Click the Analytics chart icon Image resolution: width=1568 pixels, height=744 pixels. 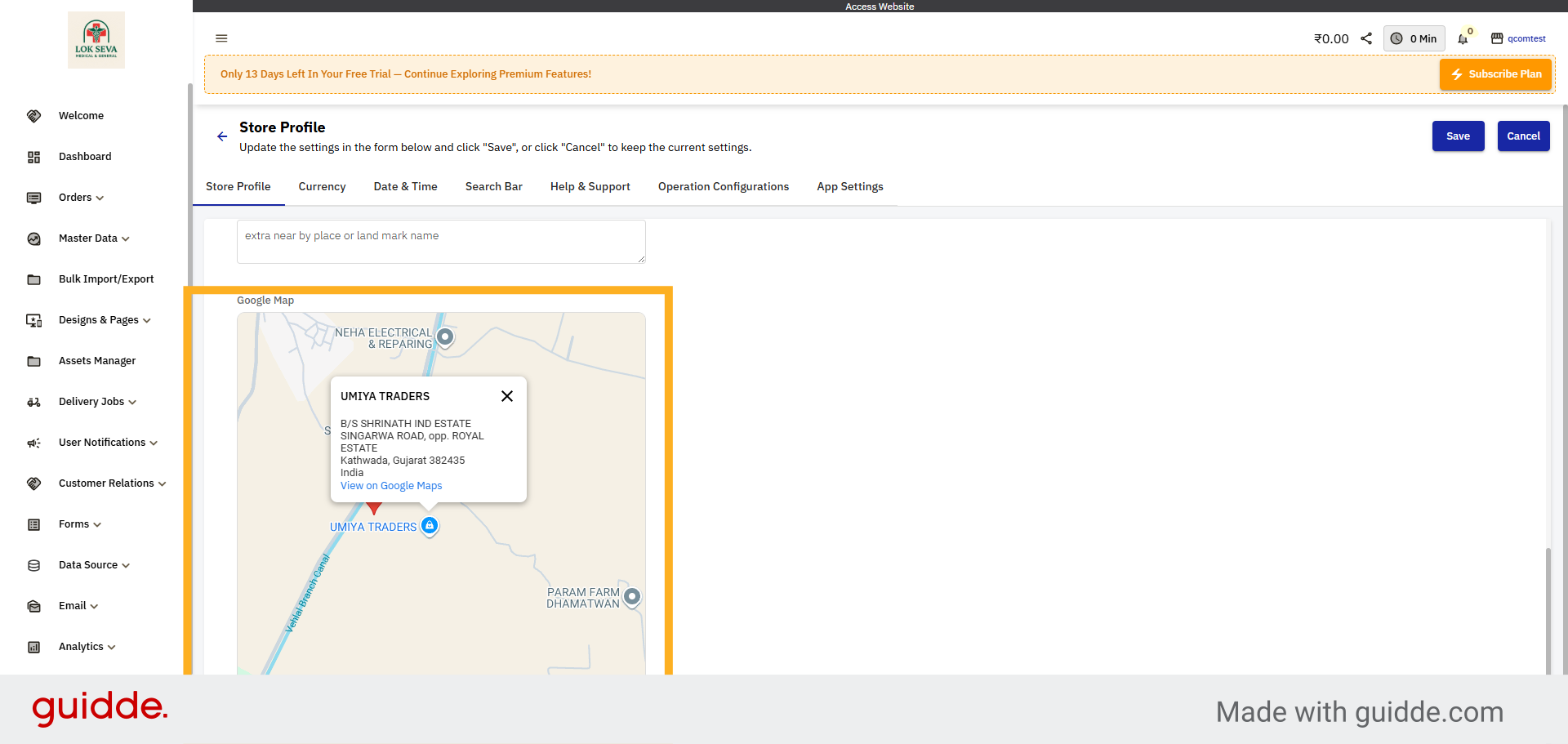point(33,647)
